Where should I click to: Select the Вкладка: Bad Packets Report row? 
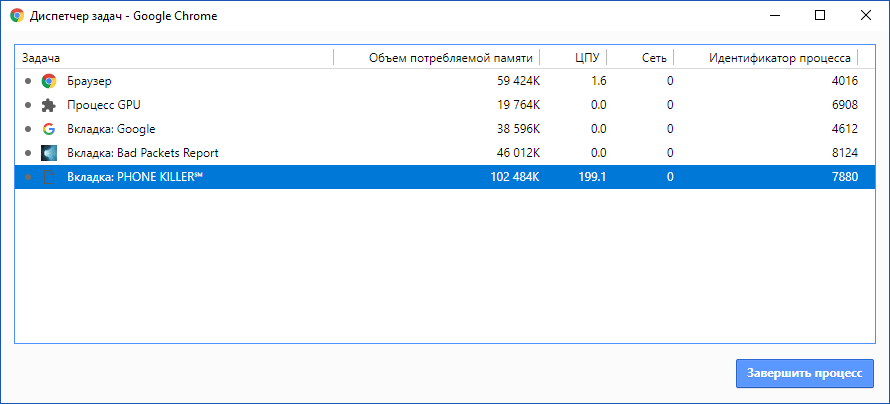[x=444, y=153]
